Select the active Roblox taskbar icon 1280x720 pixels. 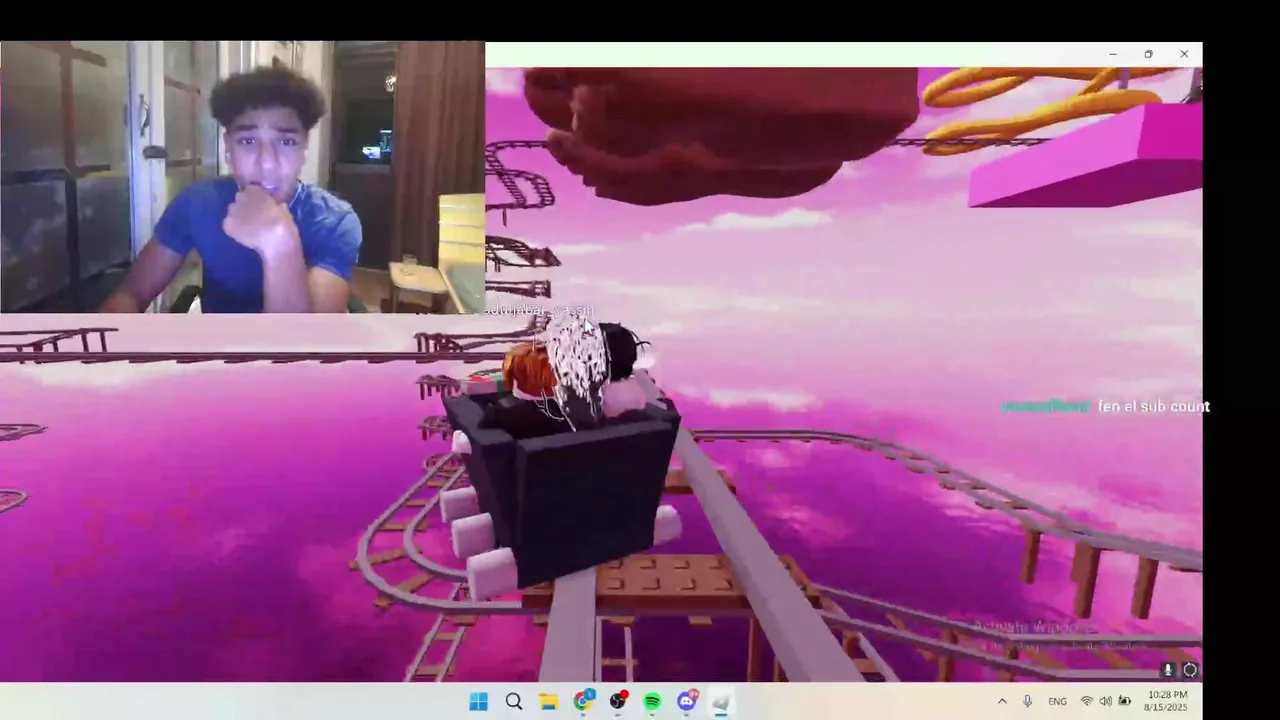point(721,702)
